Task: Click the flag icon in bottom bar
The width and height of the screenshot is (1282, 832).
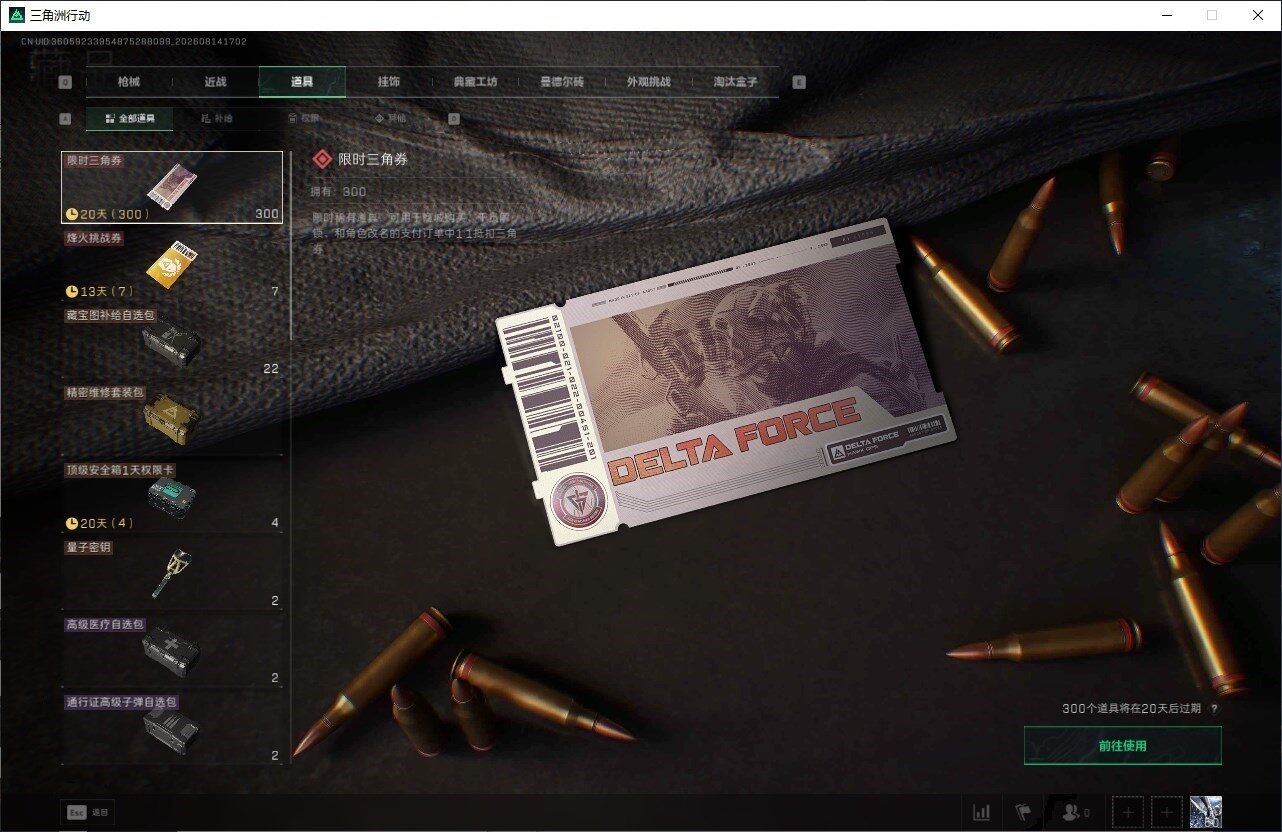Action: (x=1024, y=813)
